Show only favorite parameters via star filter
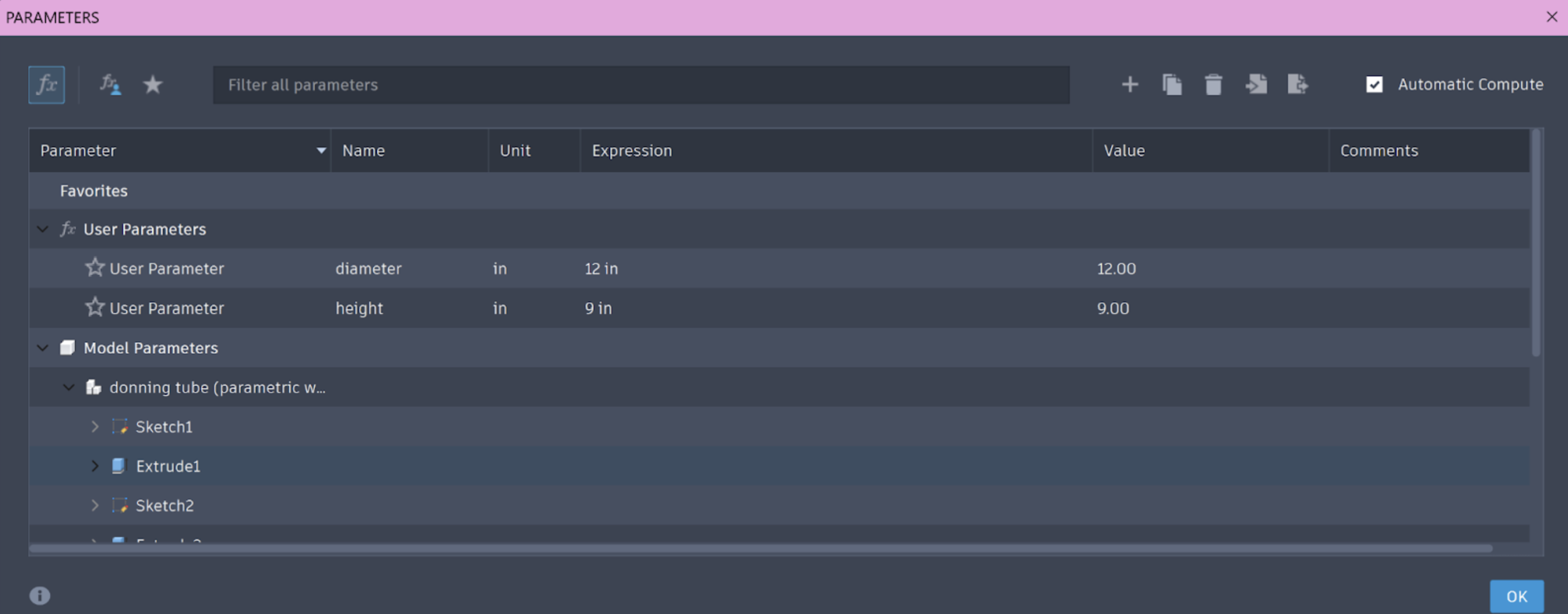The width and height of the screenshot is (1568, 614). pos(152,84)
